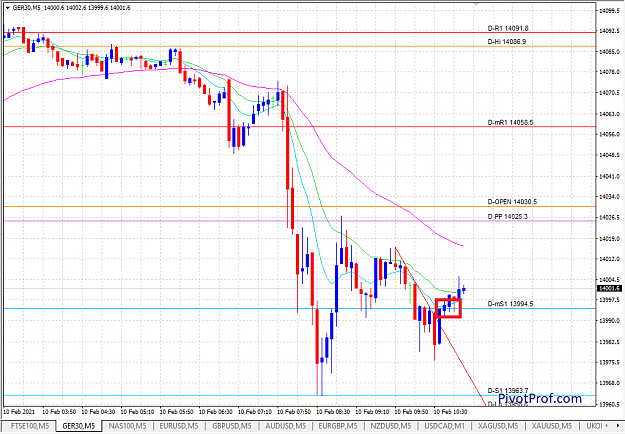Viewport: 625px width, 434px height.
Task: Click the D-mR1 14058.5 level label
Action: [510, 122]
